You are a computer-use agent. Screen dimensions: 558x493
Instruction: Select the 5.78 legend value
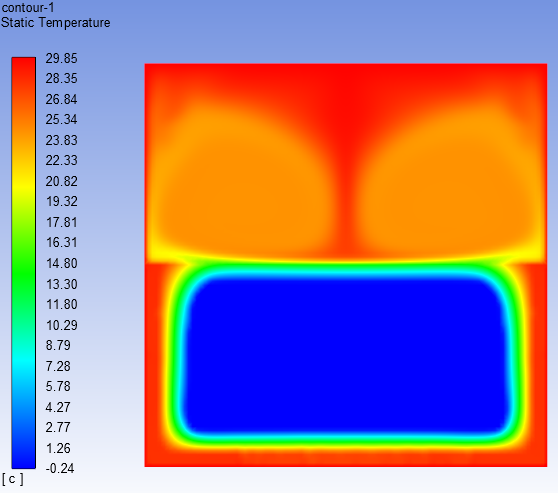[58, 387]
